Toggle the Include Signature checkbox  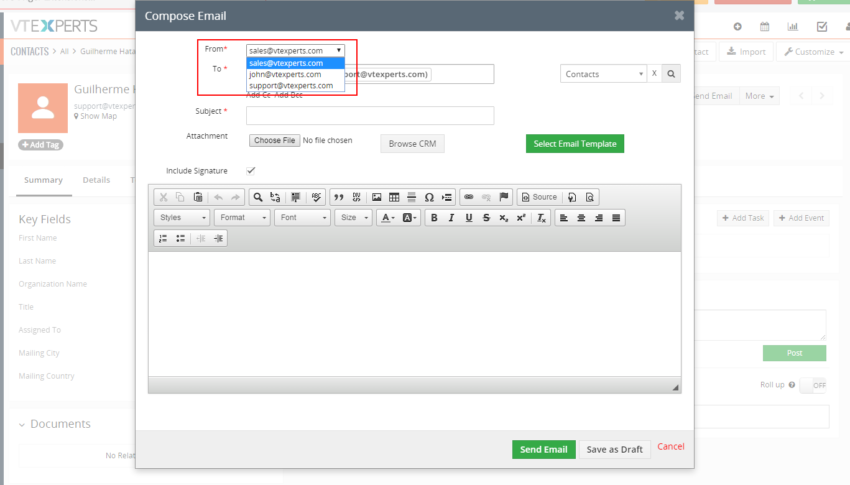[250, 171]
